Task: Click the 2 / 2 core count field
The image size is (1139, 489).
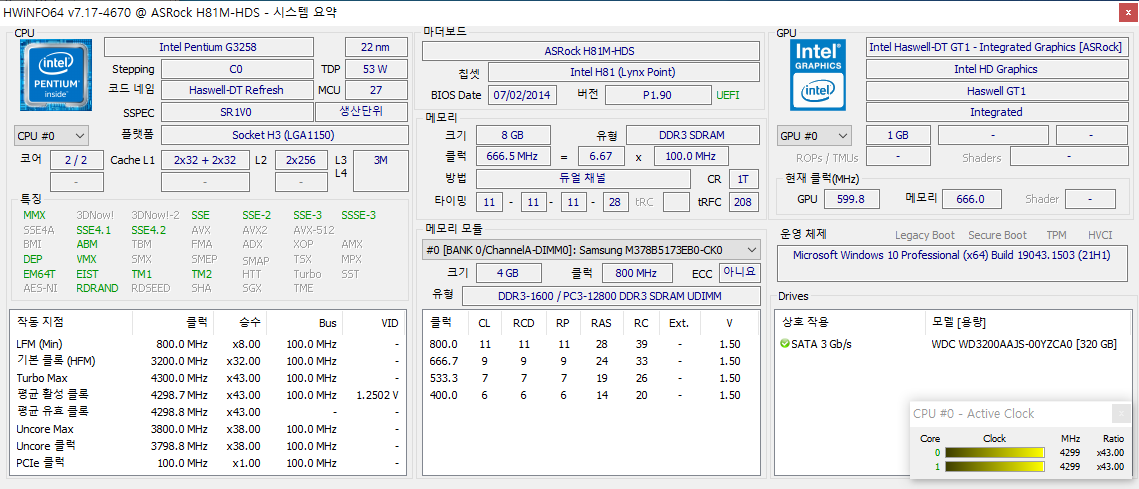Action: coord(76,160)
